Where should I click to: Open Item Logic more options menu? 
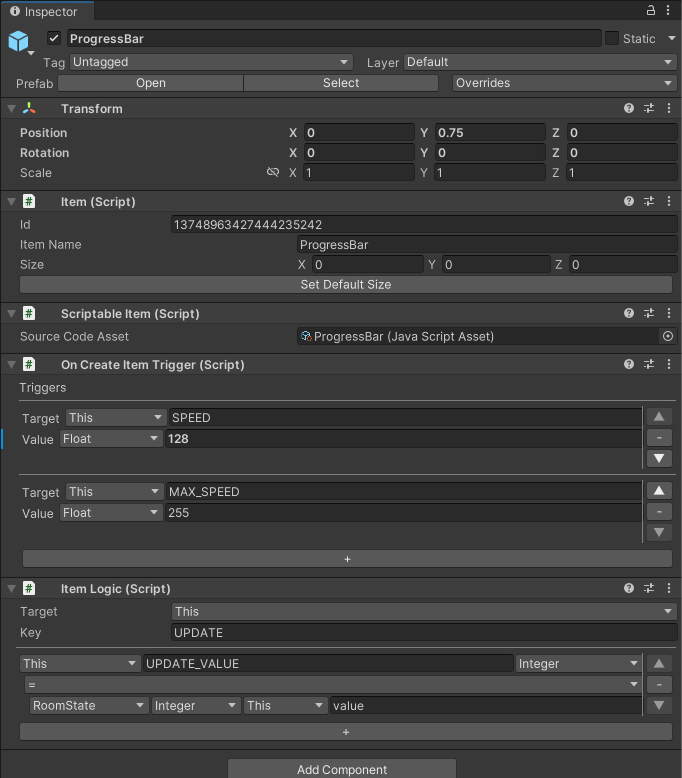(x=669, y=588)
